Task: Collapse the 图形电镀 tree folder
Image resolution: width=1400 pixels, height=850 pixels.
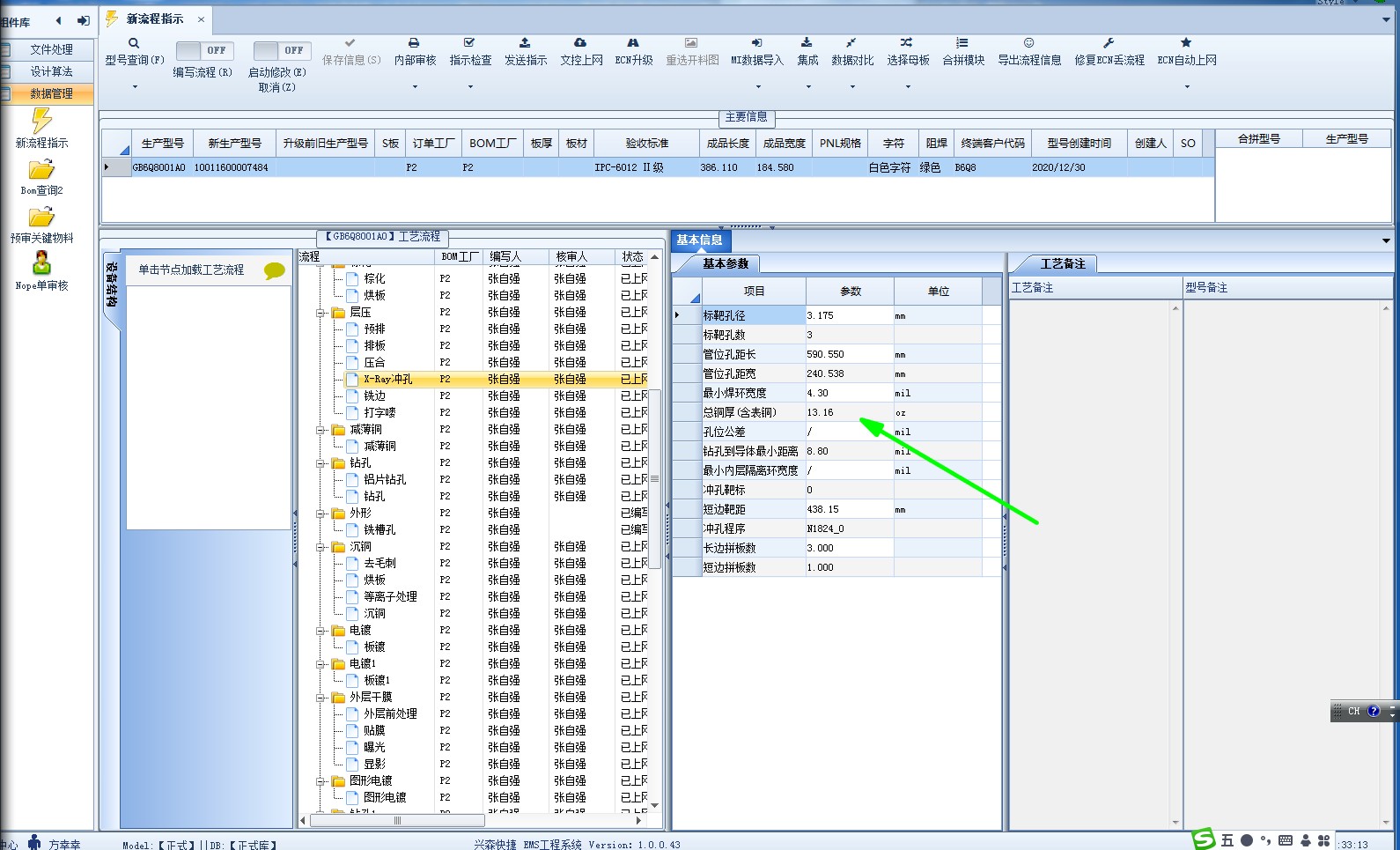Action: [321, 781]
